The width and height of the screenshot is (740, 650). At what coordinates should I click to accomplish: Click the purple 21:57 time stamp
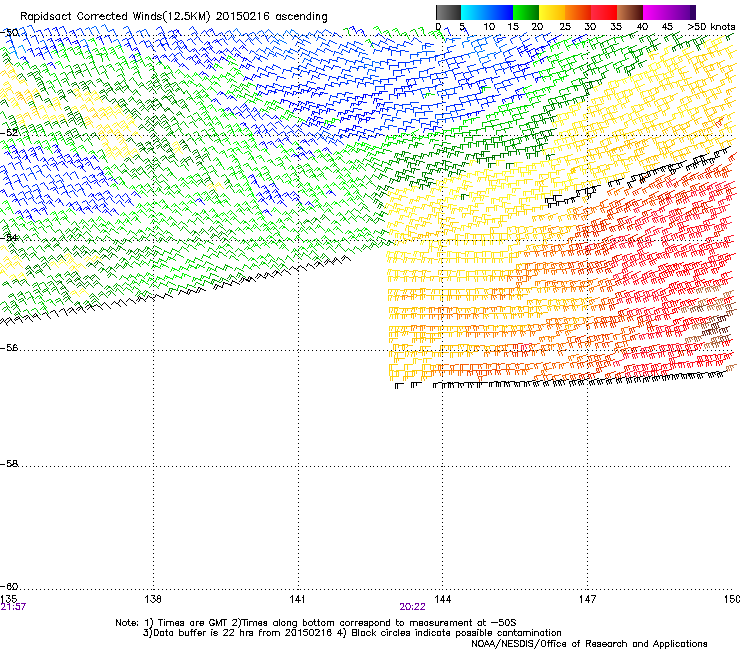13,607
